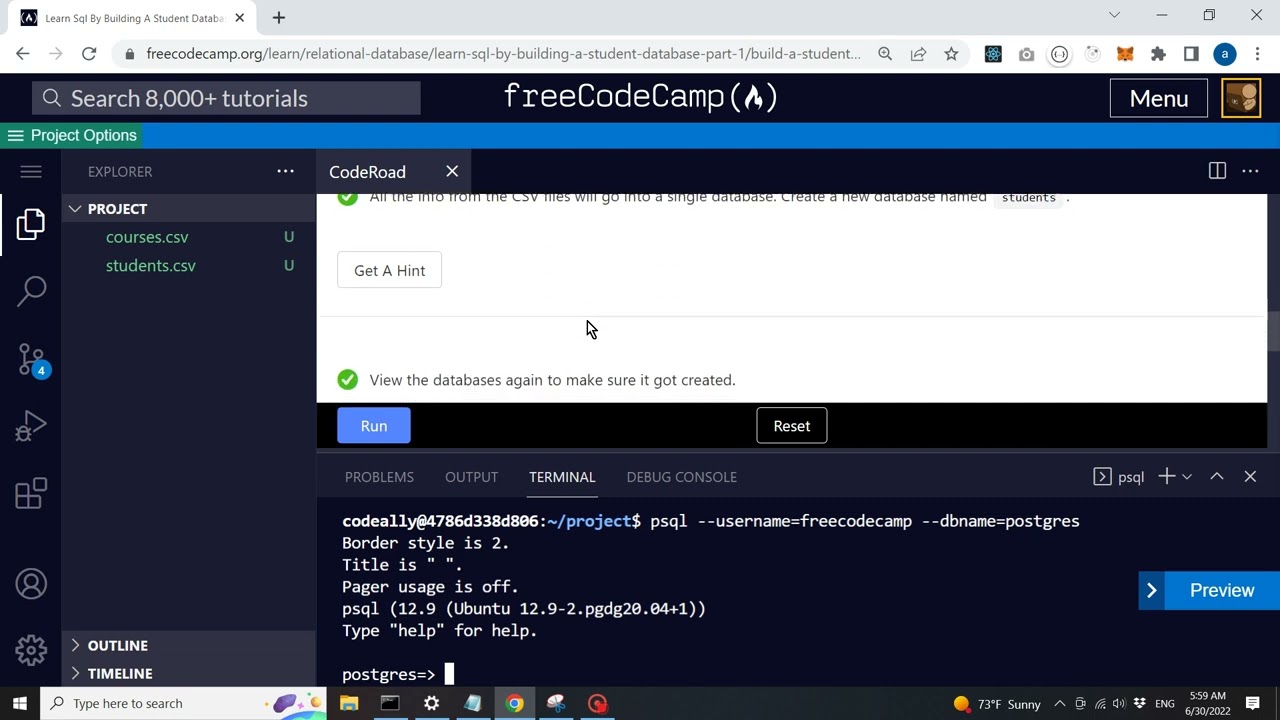Open Explorer more actions ellipsis
The width and height of the screenshot is (1280, 720).
(x=285, y=172)
